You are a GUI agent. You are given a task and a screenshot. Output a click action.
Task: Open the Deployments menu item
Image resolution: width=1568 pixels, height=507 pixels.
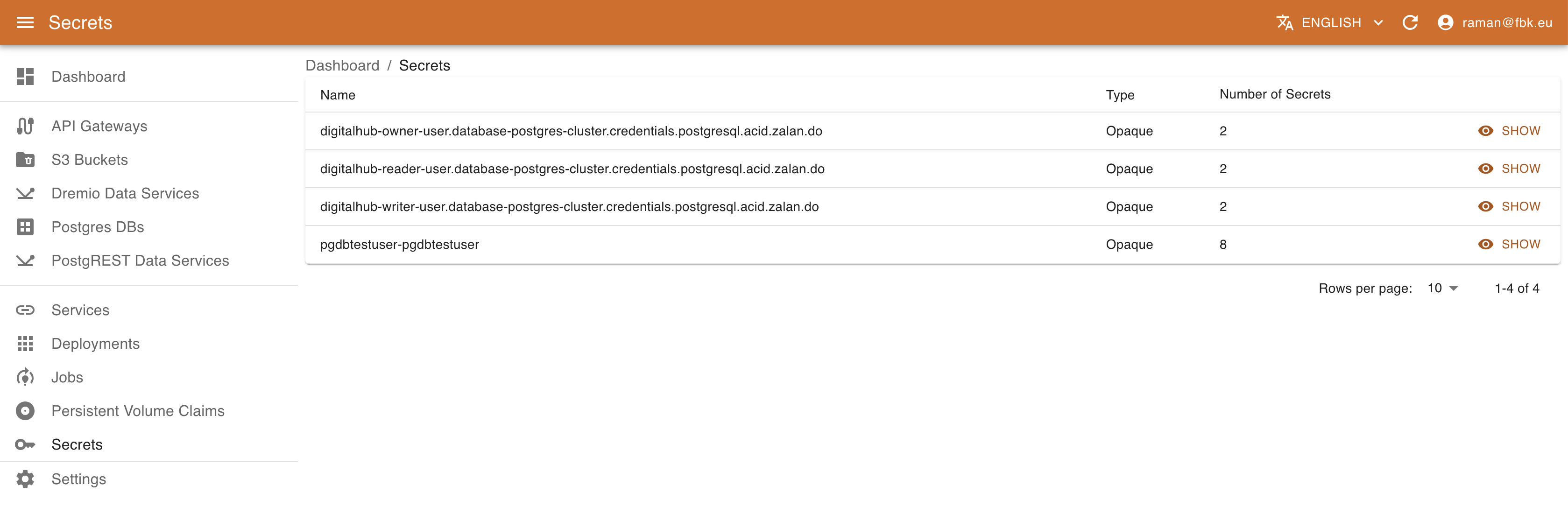coord(96,344)
